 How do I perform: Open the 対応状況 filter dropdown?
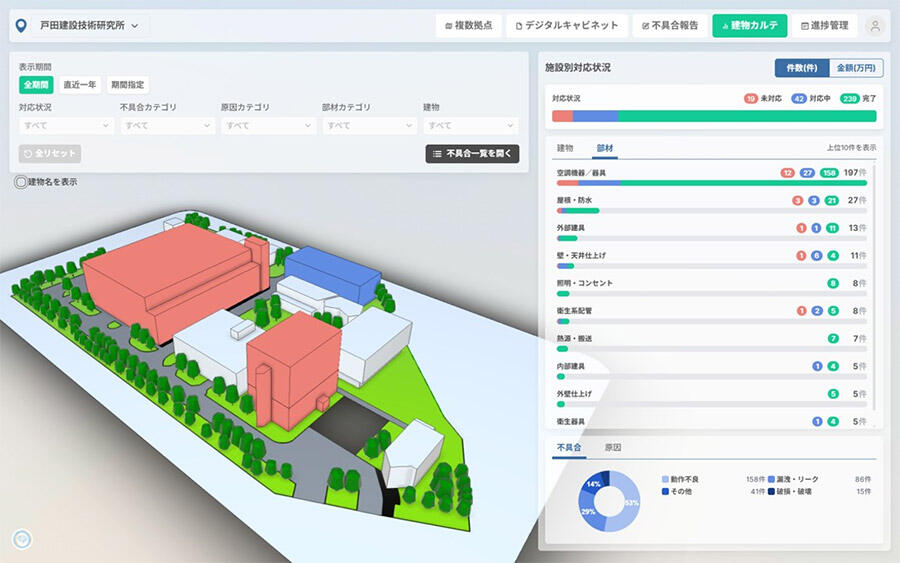click(66, 126)
